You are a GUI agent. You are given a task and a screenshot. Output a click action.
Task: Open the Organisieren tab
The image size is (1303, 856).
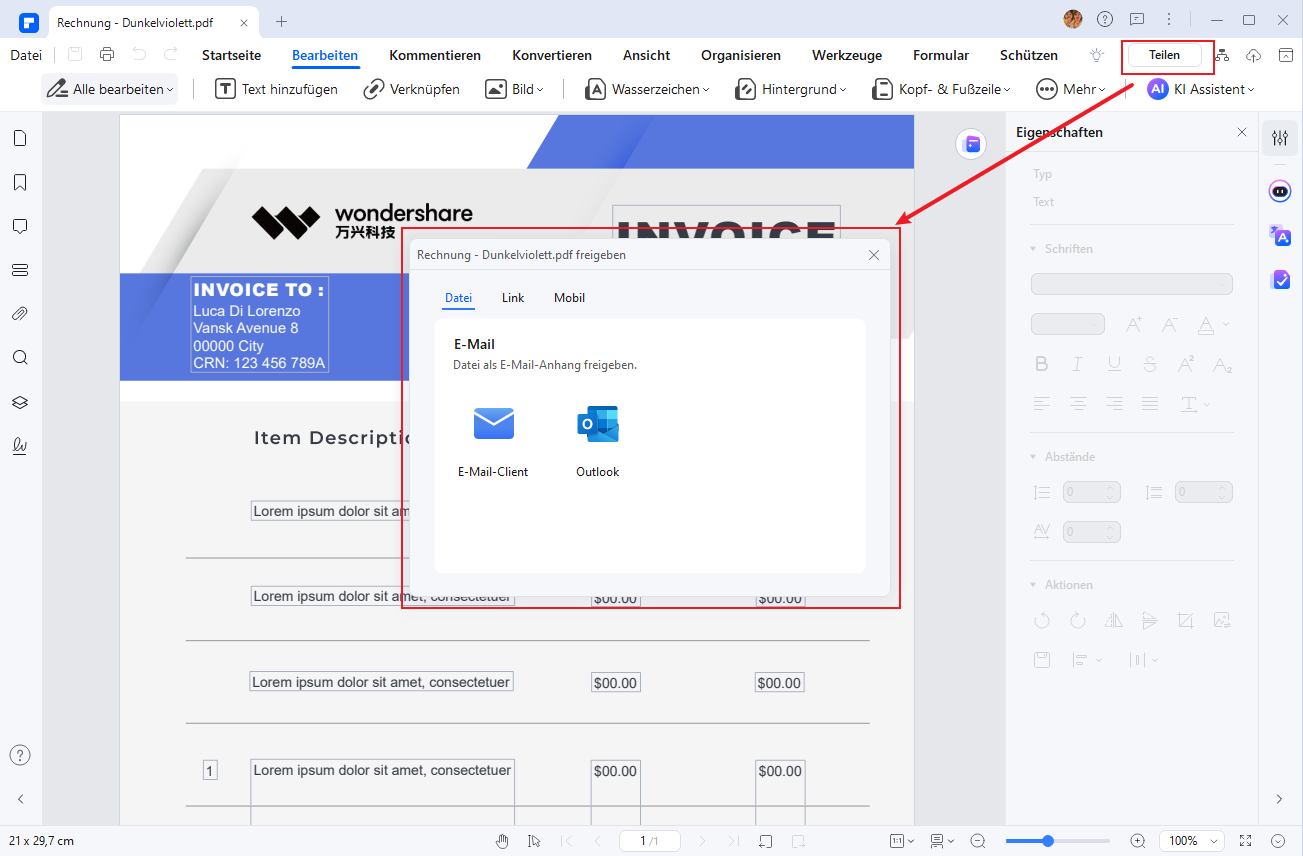[x=741, y=55]
